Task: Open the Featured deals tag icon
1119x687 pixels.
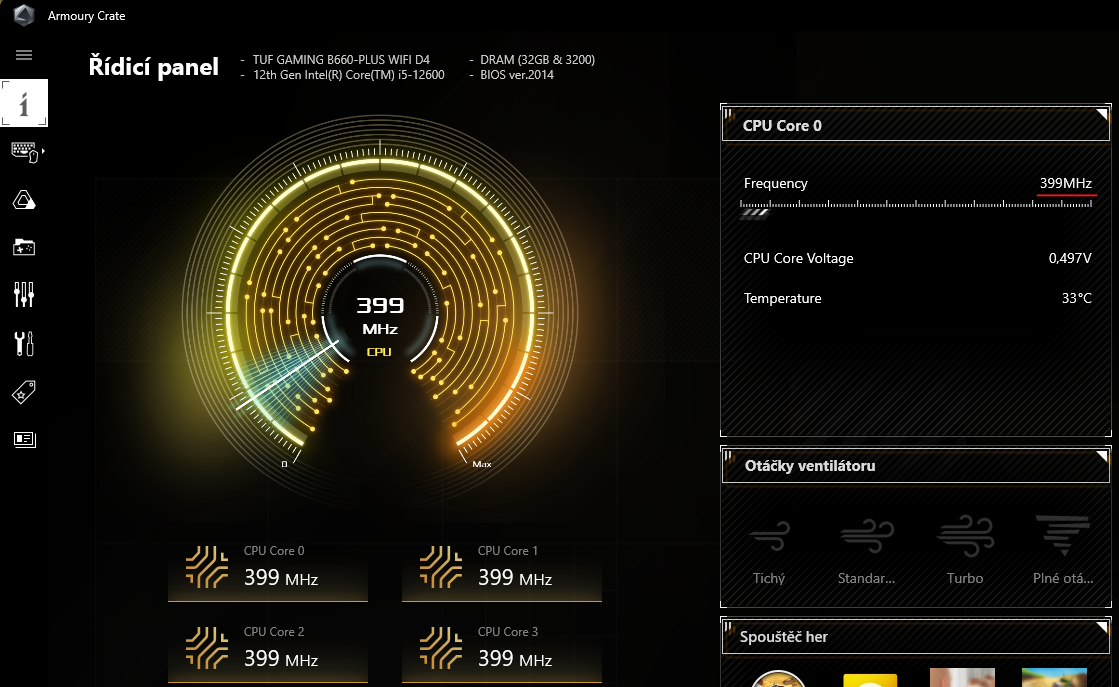Action: pyautogui.click(x=24, y=391)
